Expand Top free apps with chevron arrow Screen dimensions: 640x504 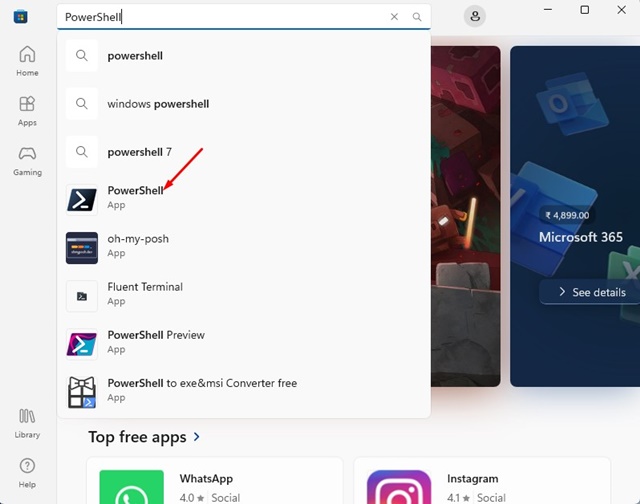(197, 437)
